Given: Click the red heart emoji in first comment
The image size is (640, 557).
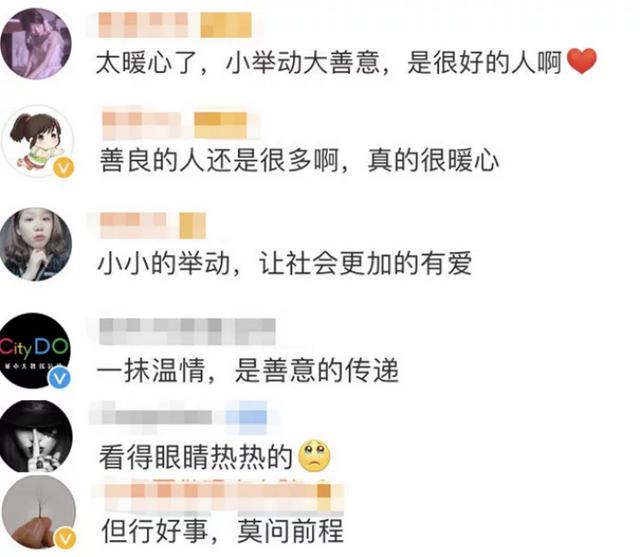Looking at the screenshot, I should pos(582,61).
